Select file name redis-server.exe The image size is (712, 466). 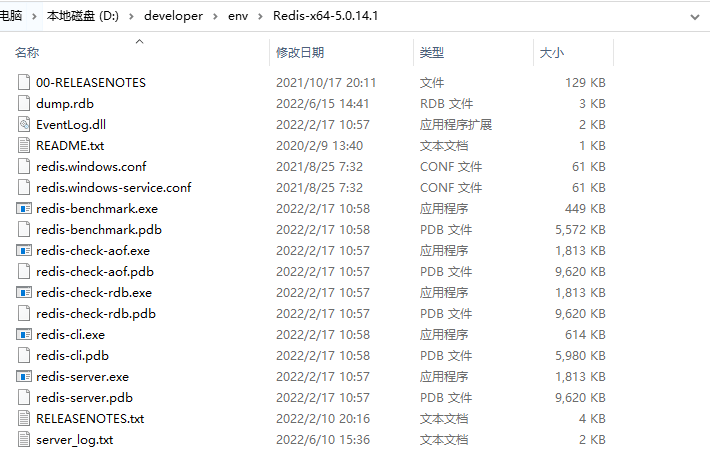[83, 377]
